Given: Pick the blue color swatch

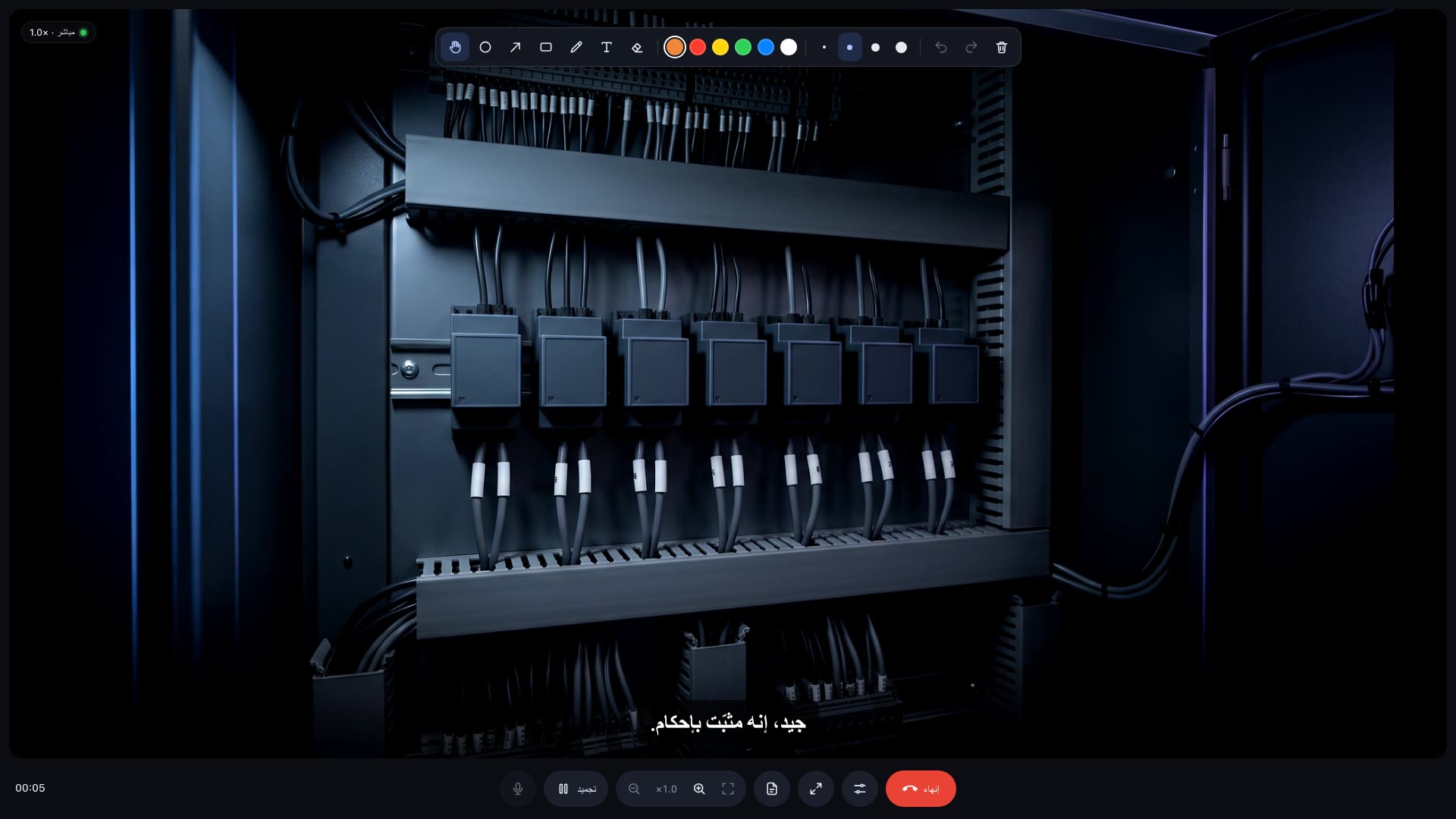Looking at the screenshot, I should tap(766, 47).
